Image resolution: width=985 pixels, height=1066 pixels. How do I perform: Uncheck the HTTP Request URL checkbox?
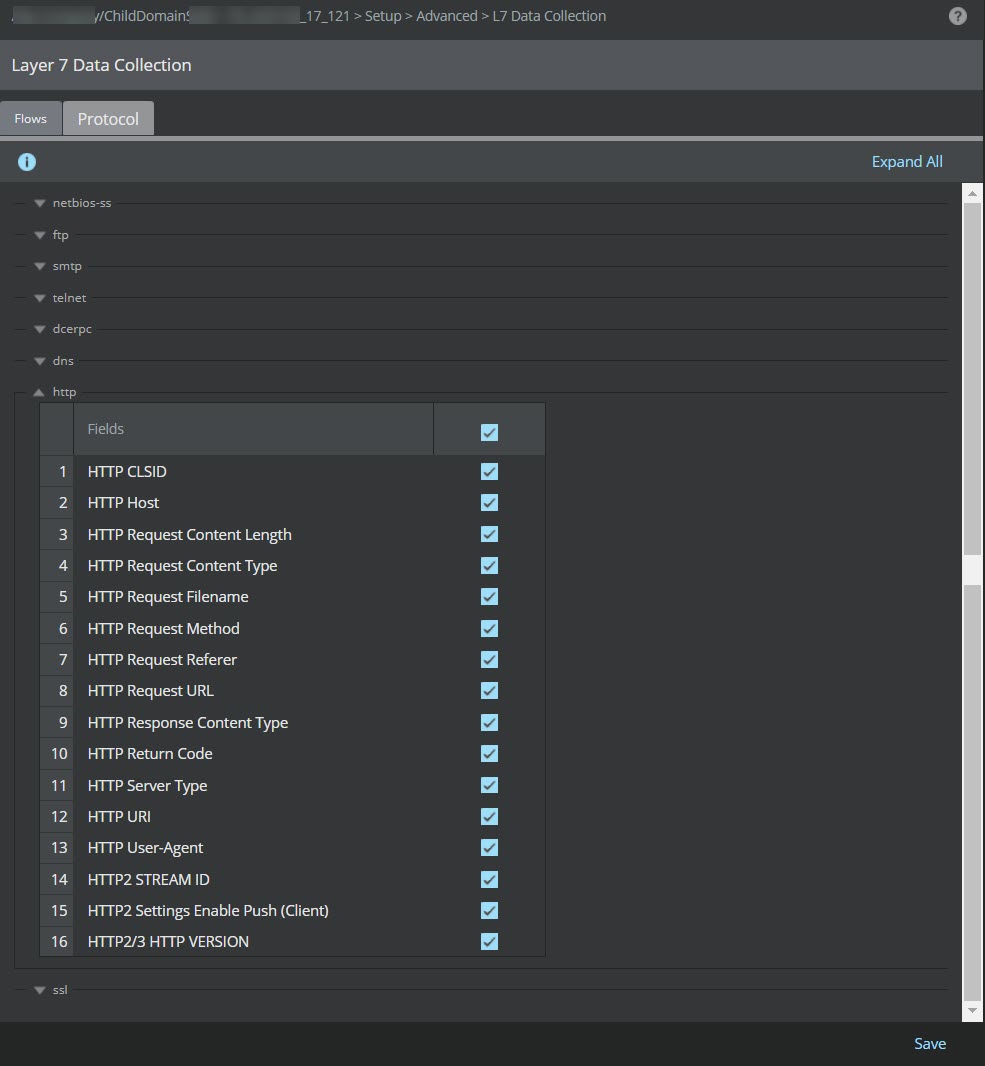click(x=489, y=691)
